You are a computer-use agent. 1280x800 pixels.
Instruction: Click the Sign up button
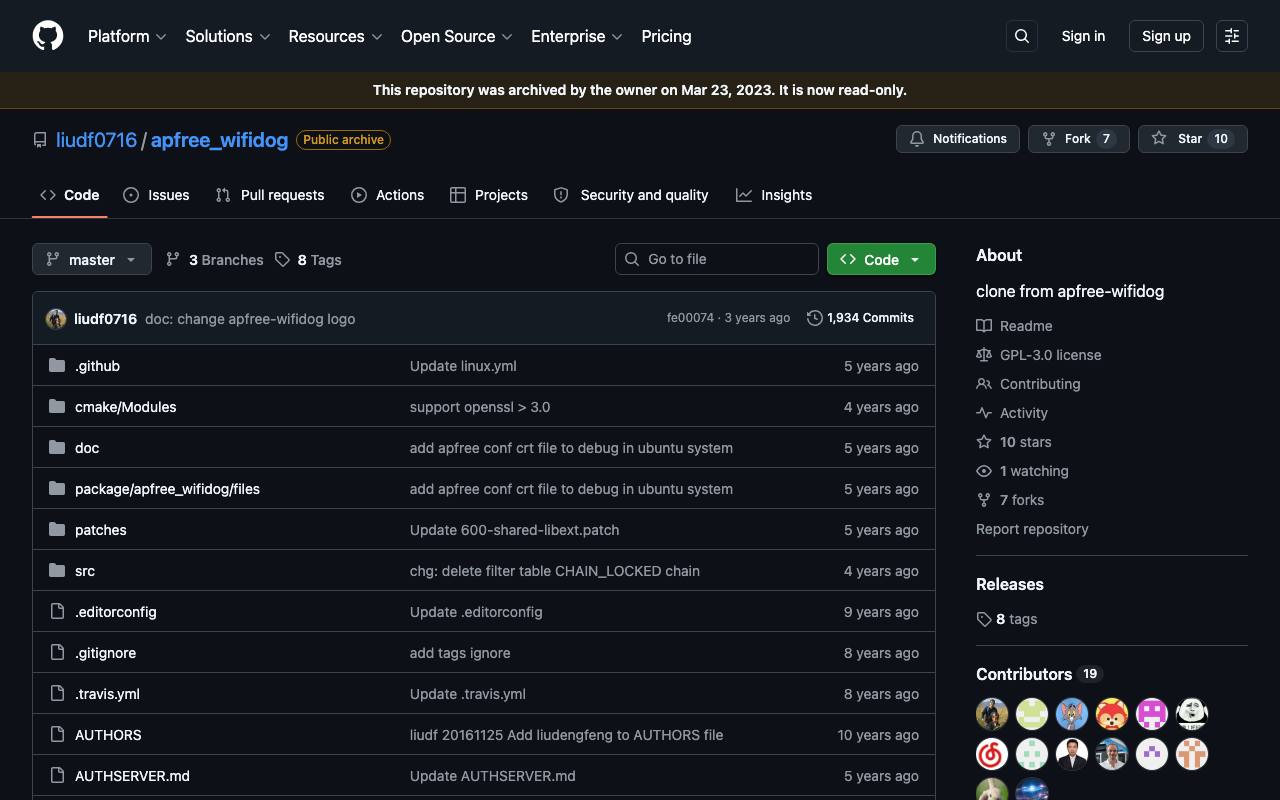click(1166, 36)
